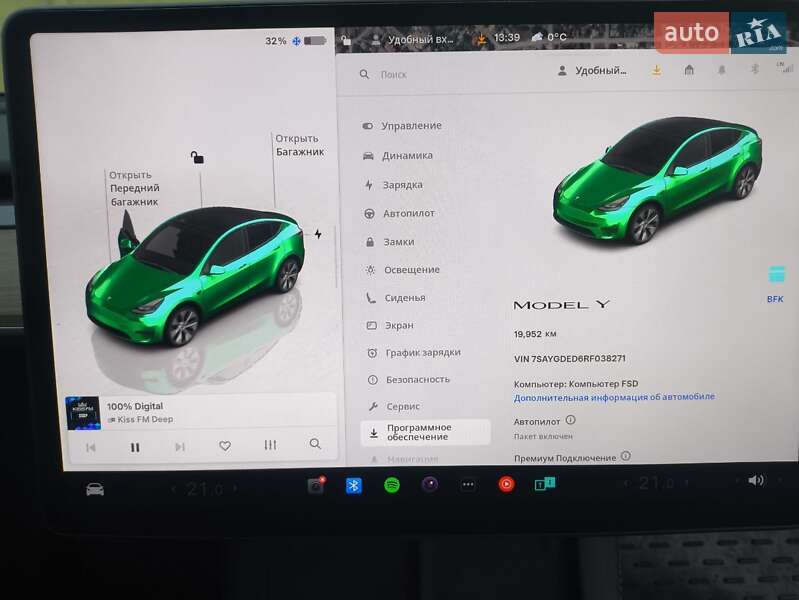Open the Освещение settings section
The width and height of the screenshot is (799, 600).
coord(403,270)
